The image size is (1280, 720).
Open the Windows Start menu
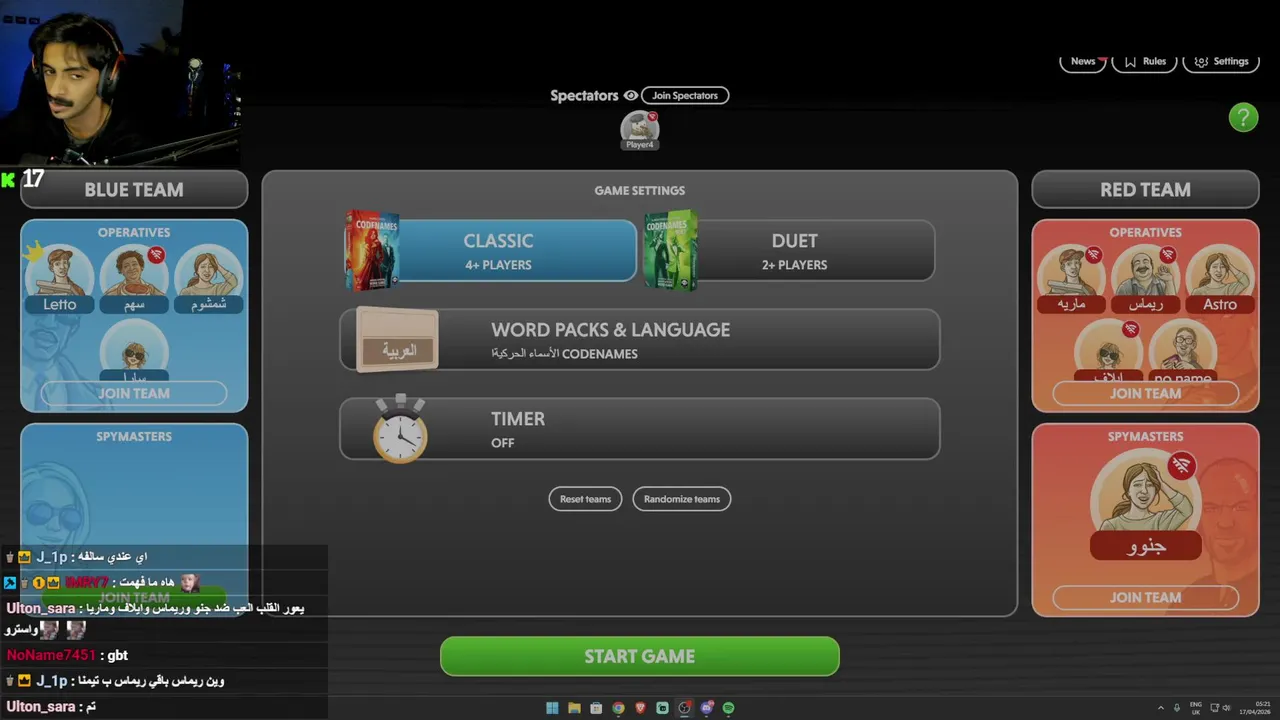(x=552, y=708)
